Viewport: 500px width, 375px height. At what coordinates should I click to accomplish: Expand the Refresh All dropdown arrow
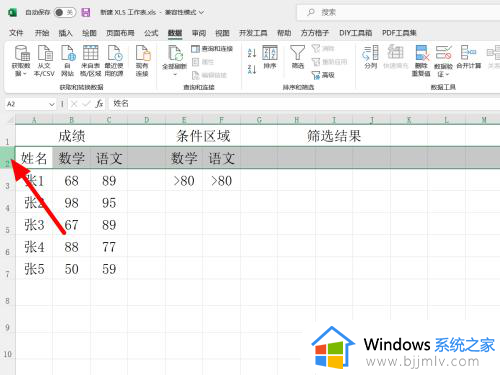(175, 74)
